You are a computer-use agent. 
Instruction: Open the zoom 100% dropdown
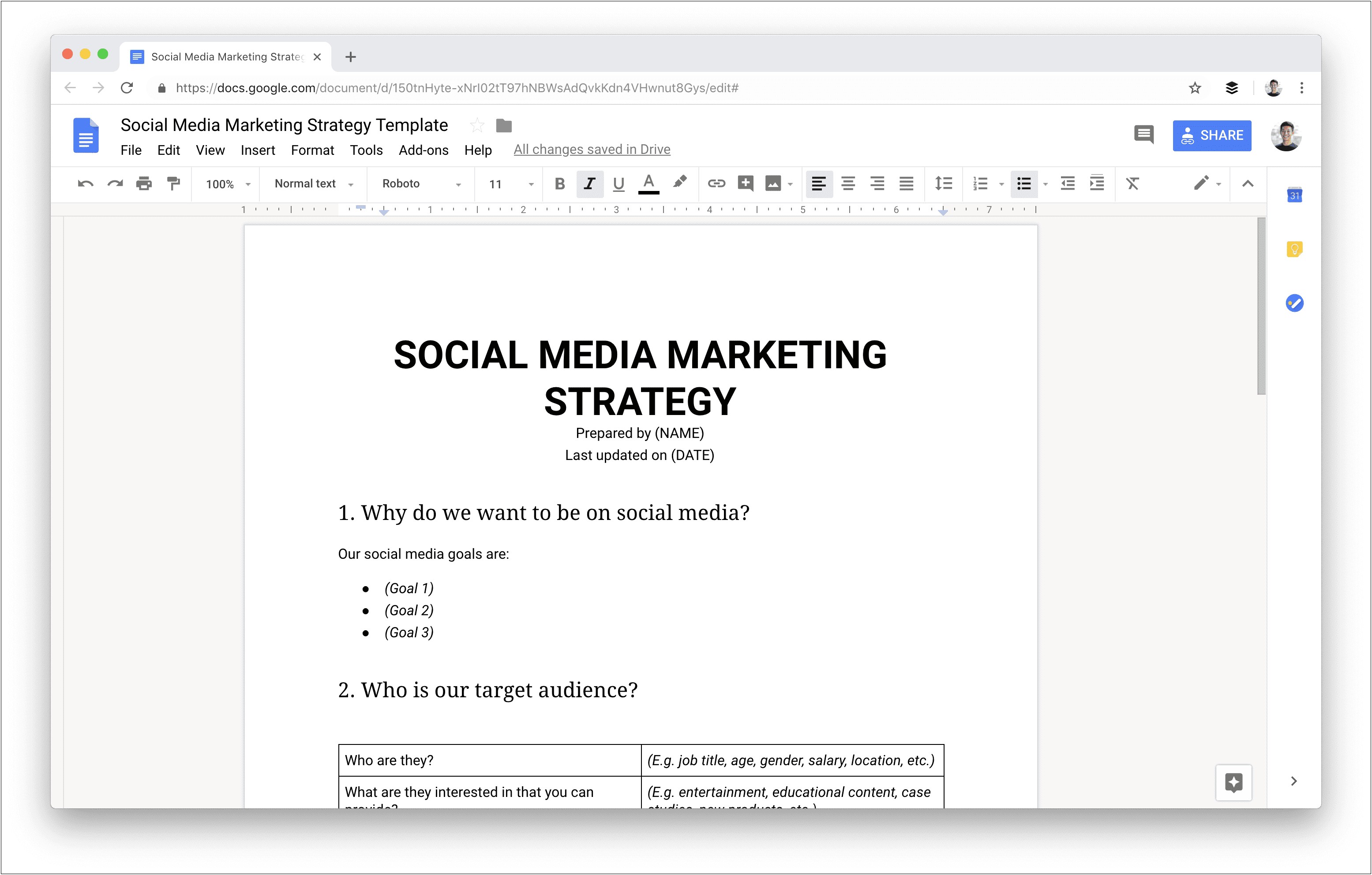[228, 184]
